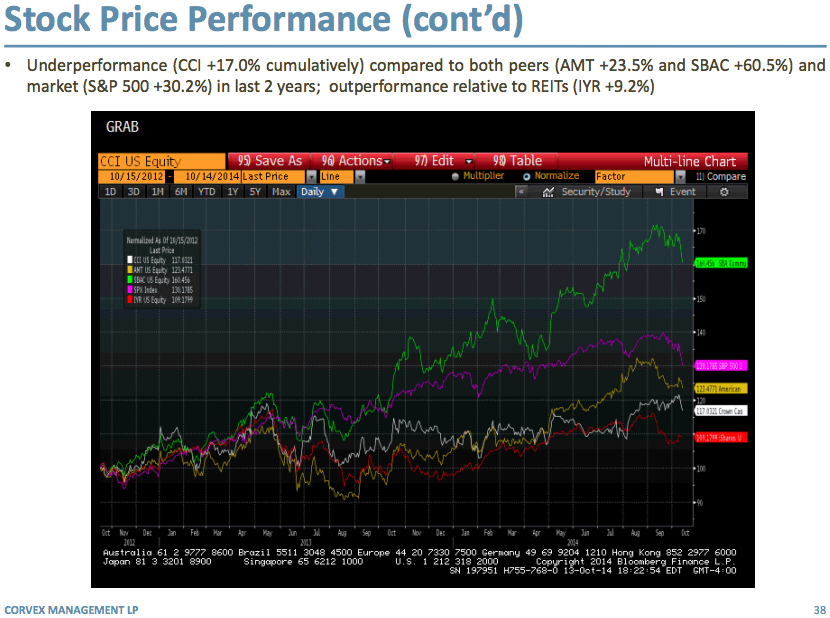
Task: Click the Event flag icon
Action: click(x=658, y=192)
